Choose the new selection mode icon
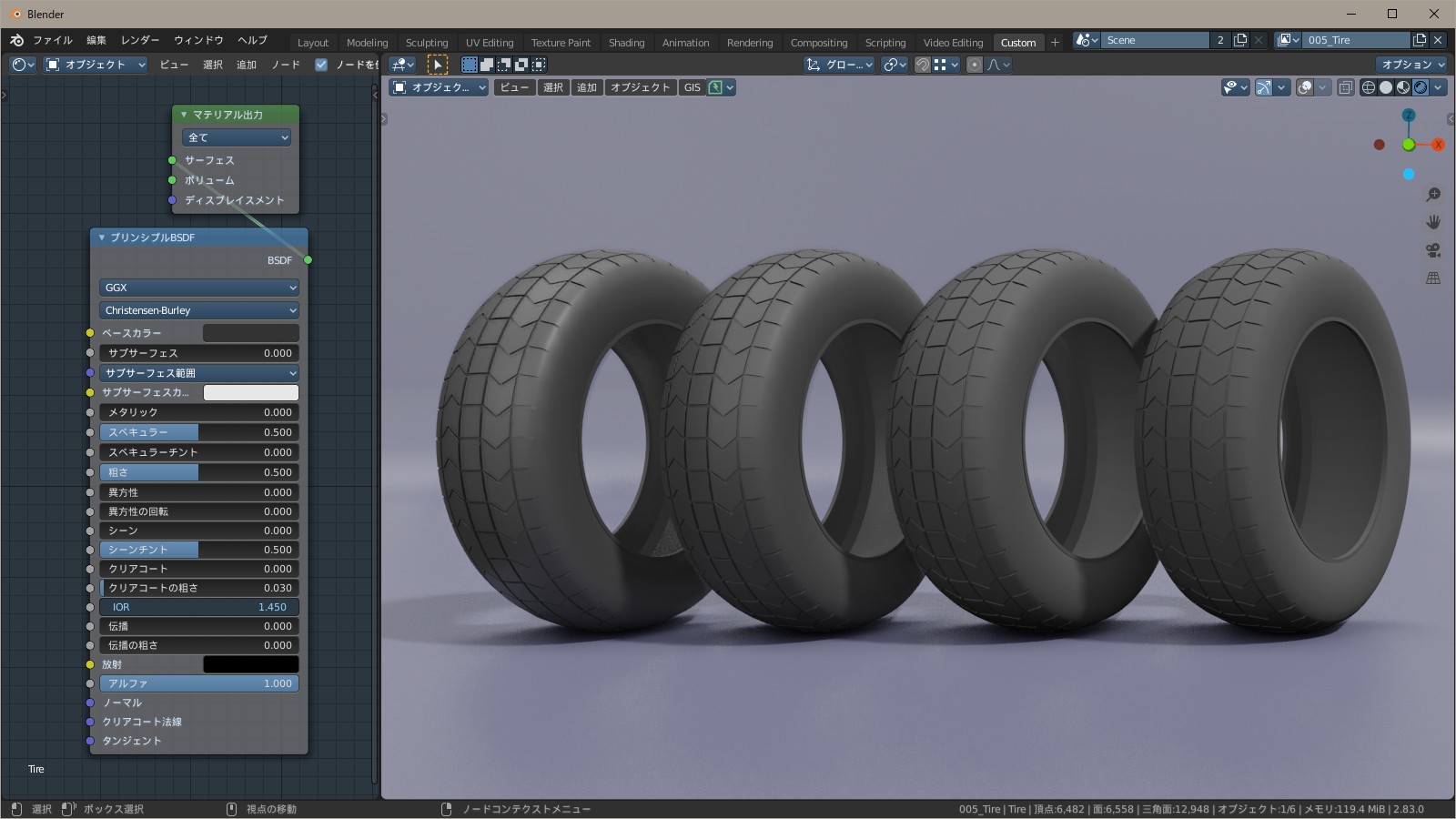The width and height of the screenshot is (1456, 819). coord(470,65)
